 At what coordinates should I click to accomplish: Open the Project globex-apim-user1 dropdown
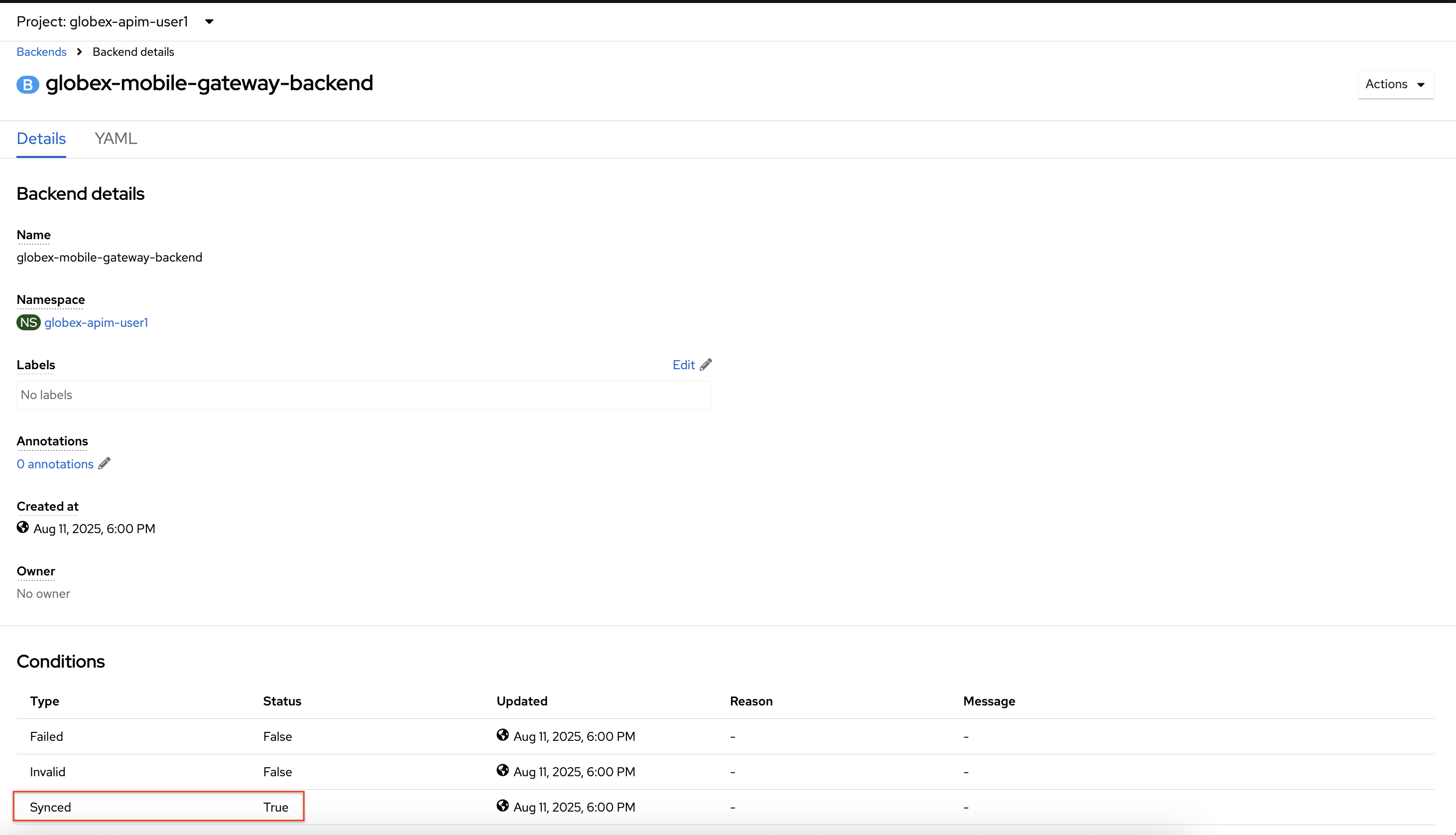(x=115, y=21)
